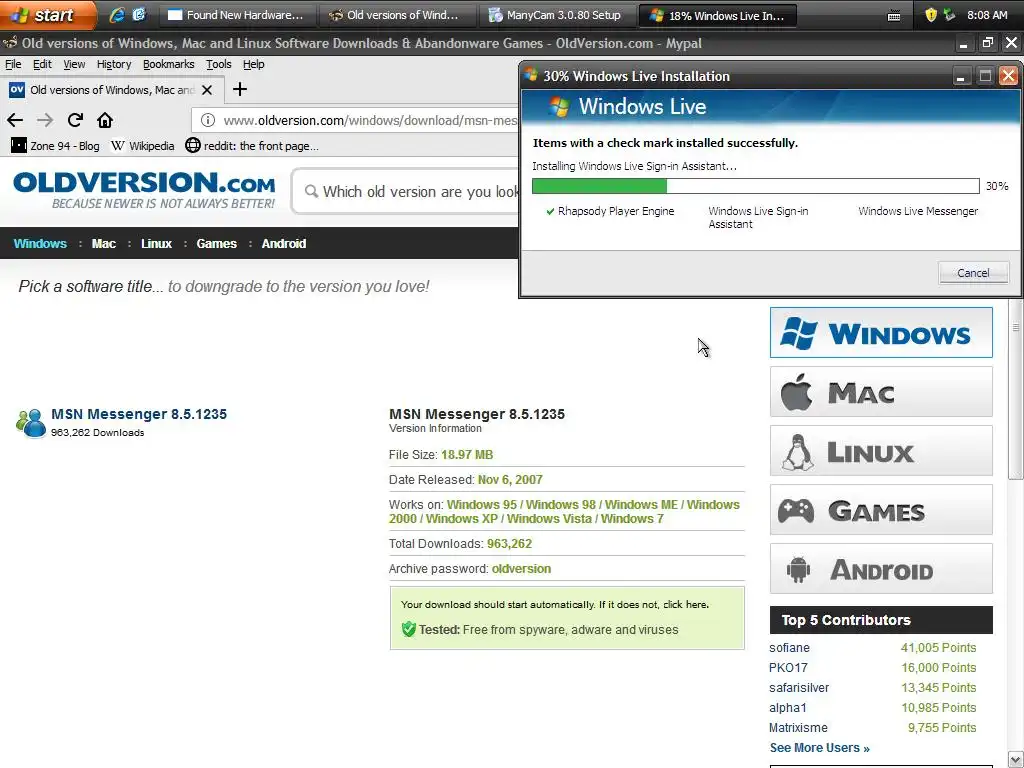Image resolution: width=1024 pixels, height=768 pixels.
Task: Click the second quick launch browser icon
Action: tap(139, 15)
